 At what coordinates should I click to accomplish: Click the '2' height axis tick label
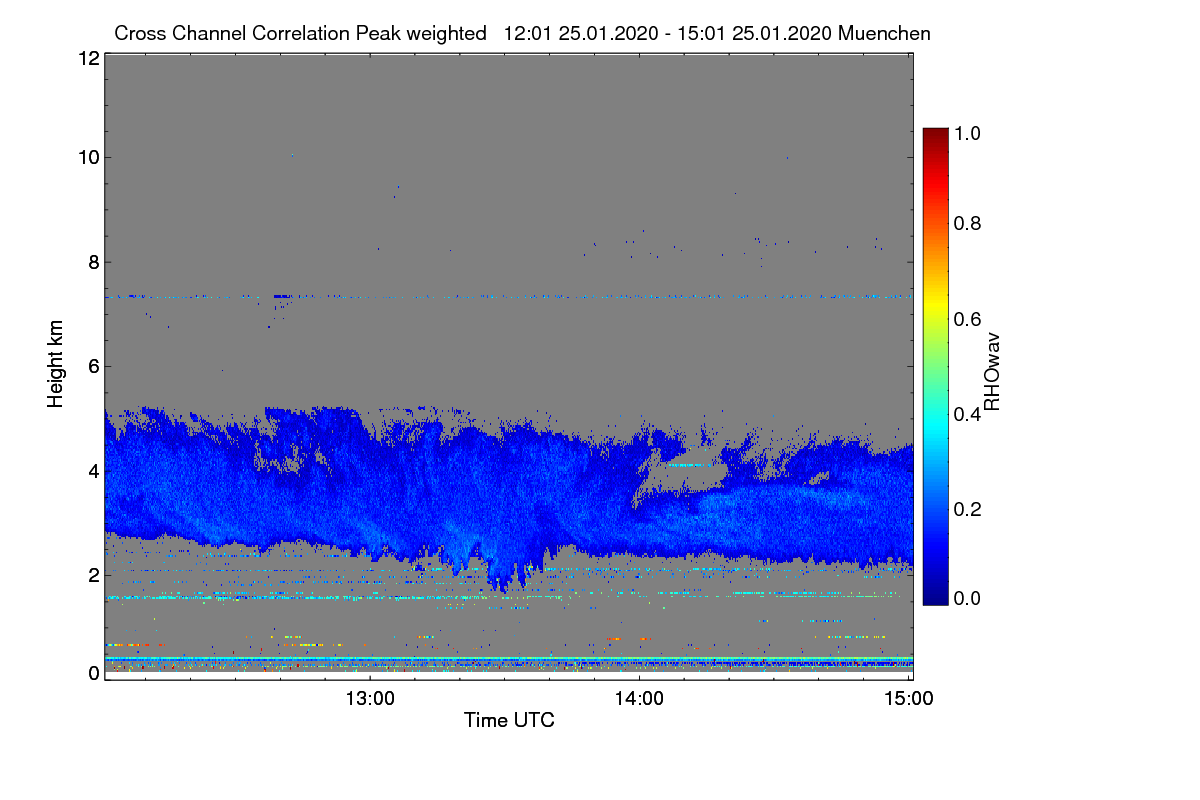click(x=92, y=574)
